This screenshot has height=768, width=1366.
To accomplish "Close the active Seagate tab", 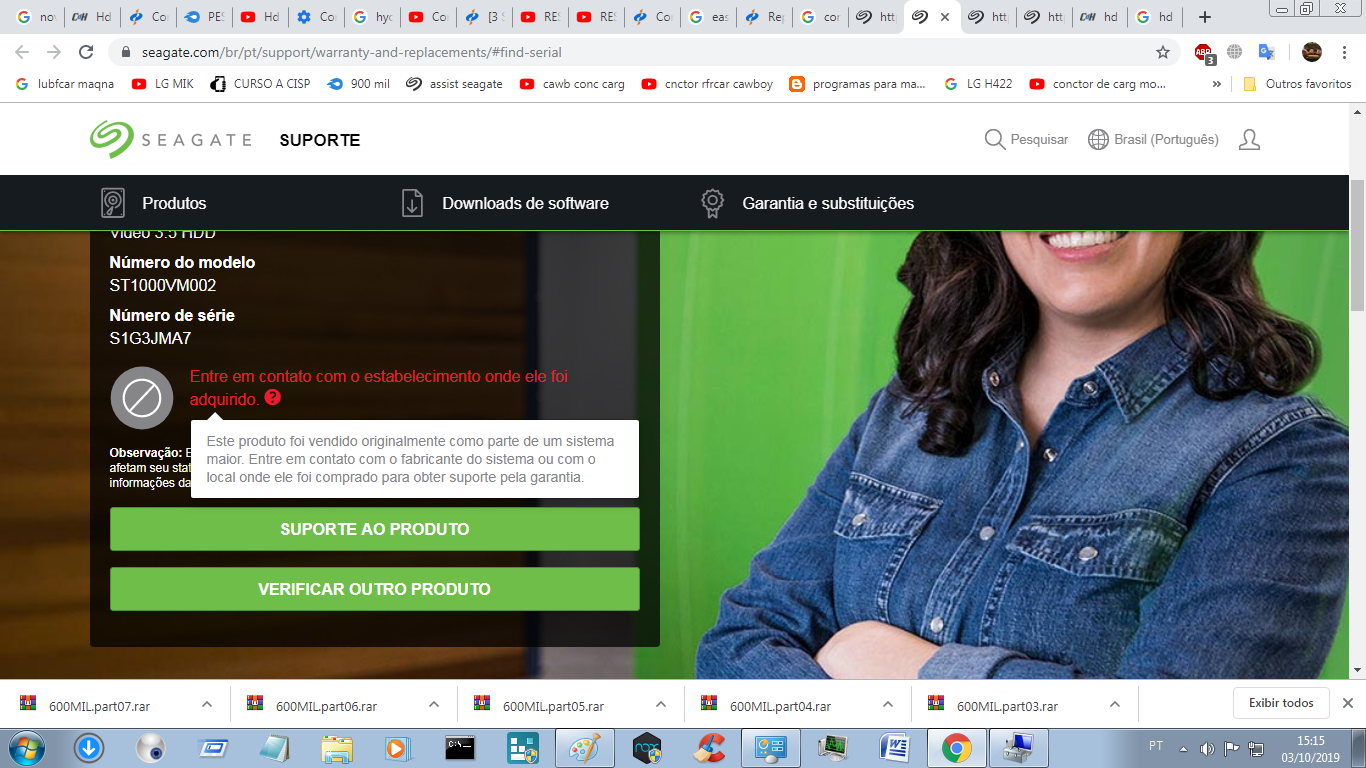I will point(944,17).
